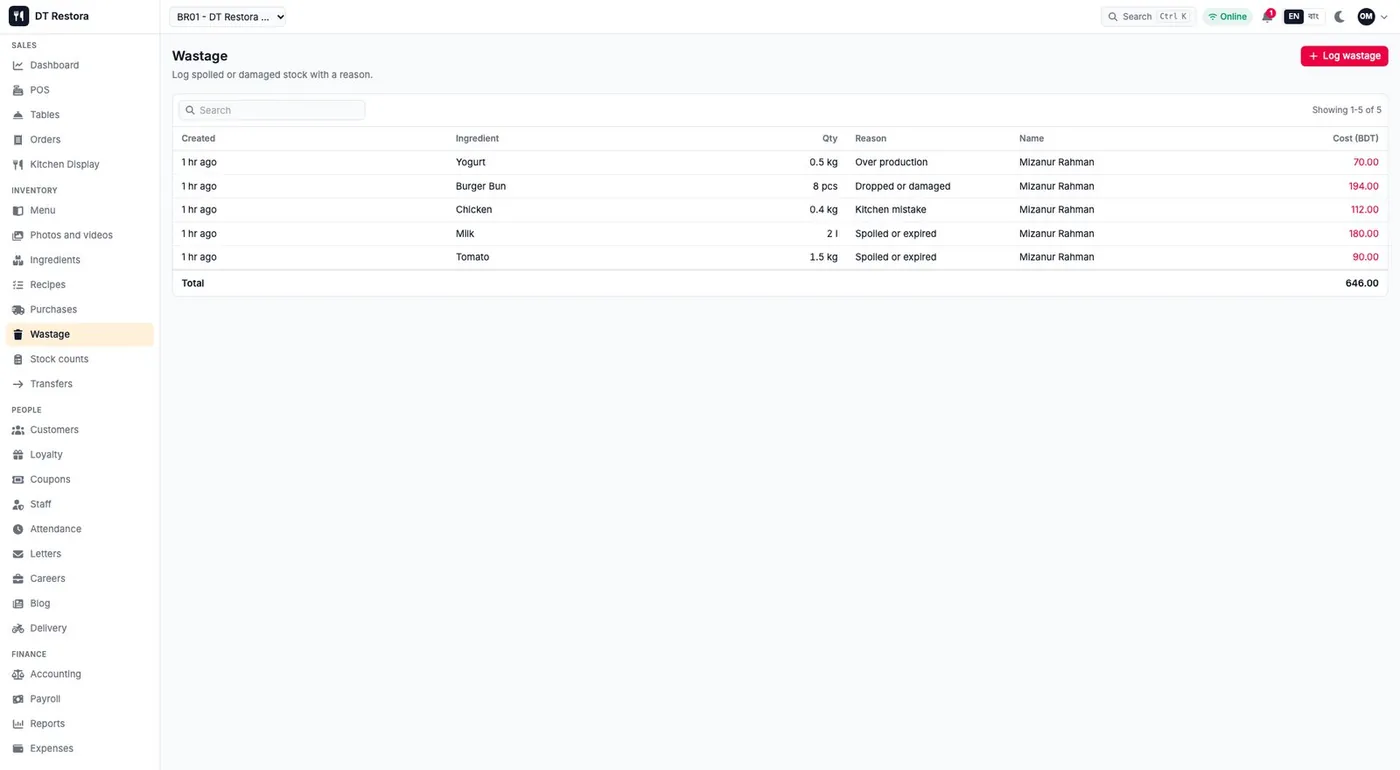Click the Log wastage button
The height and width of the screenshot is (770, 1400).
[1344, 56]
